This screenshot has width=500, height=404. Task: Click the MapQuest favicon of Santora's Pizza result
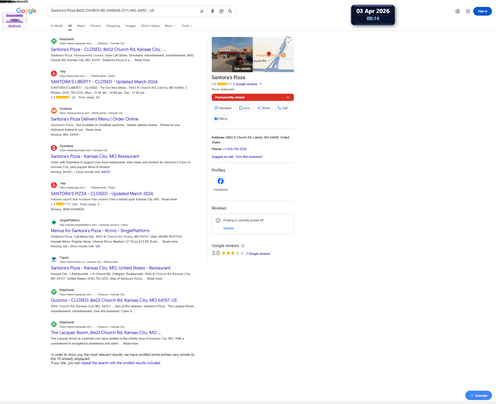click(x=54, y=41)
